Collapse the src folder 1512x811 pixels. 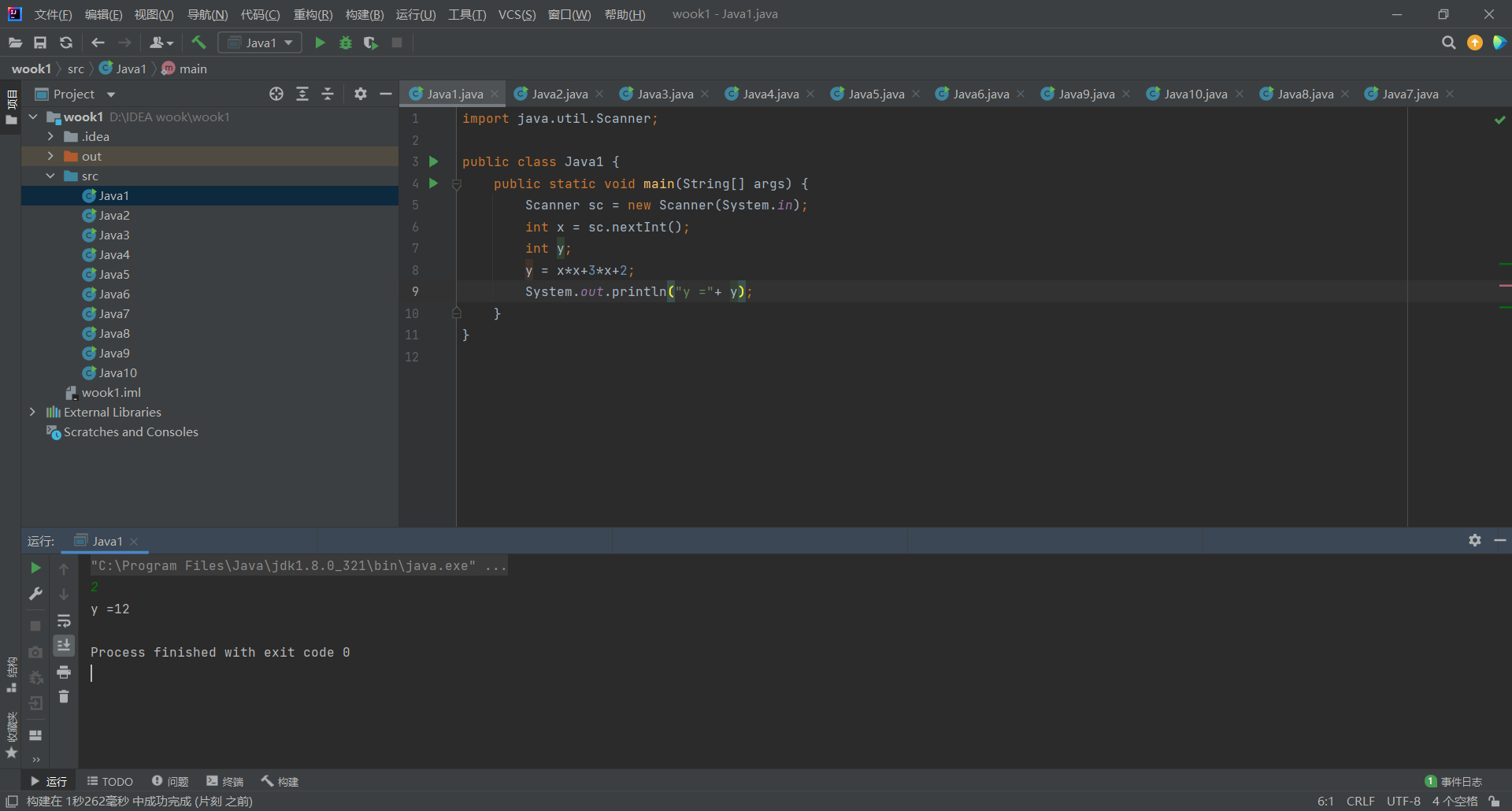pyautogui.click(x=50, y=176)
